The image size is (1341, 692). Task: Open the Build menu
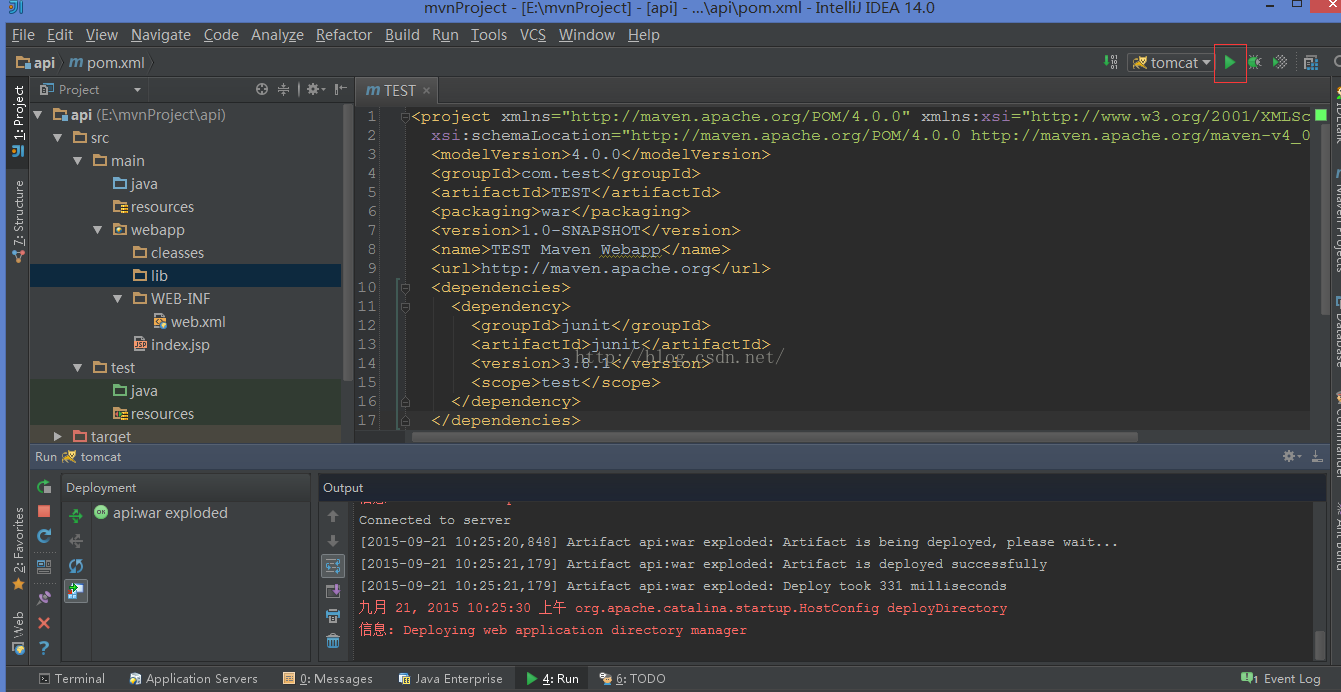(402, 35)
